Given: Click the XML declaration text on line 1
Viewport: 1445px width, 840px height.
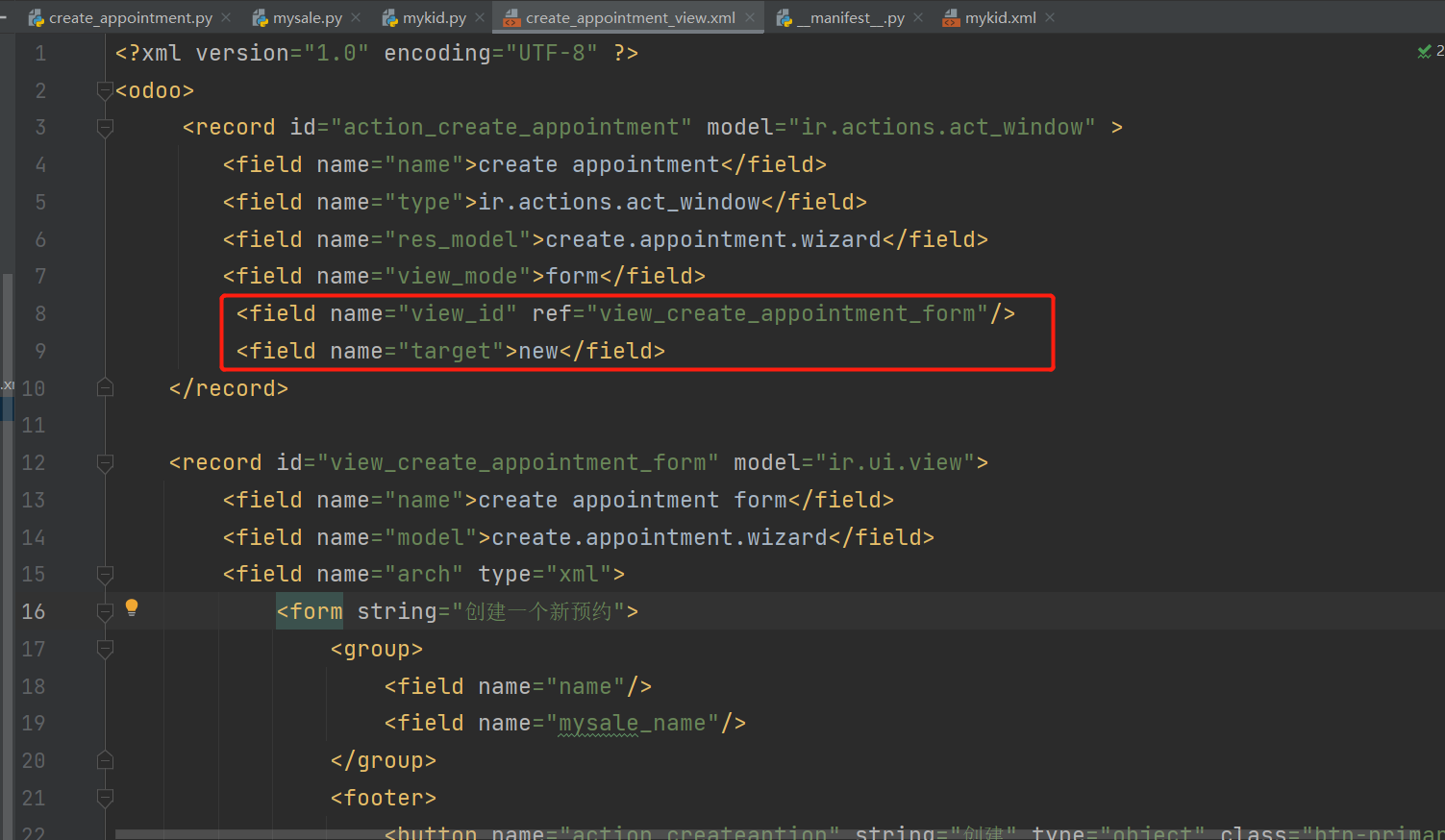Looking at the screenshot, I should [377, 53].
